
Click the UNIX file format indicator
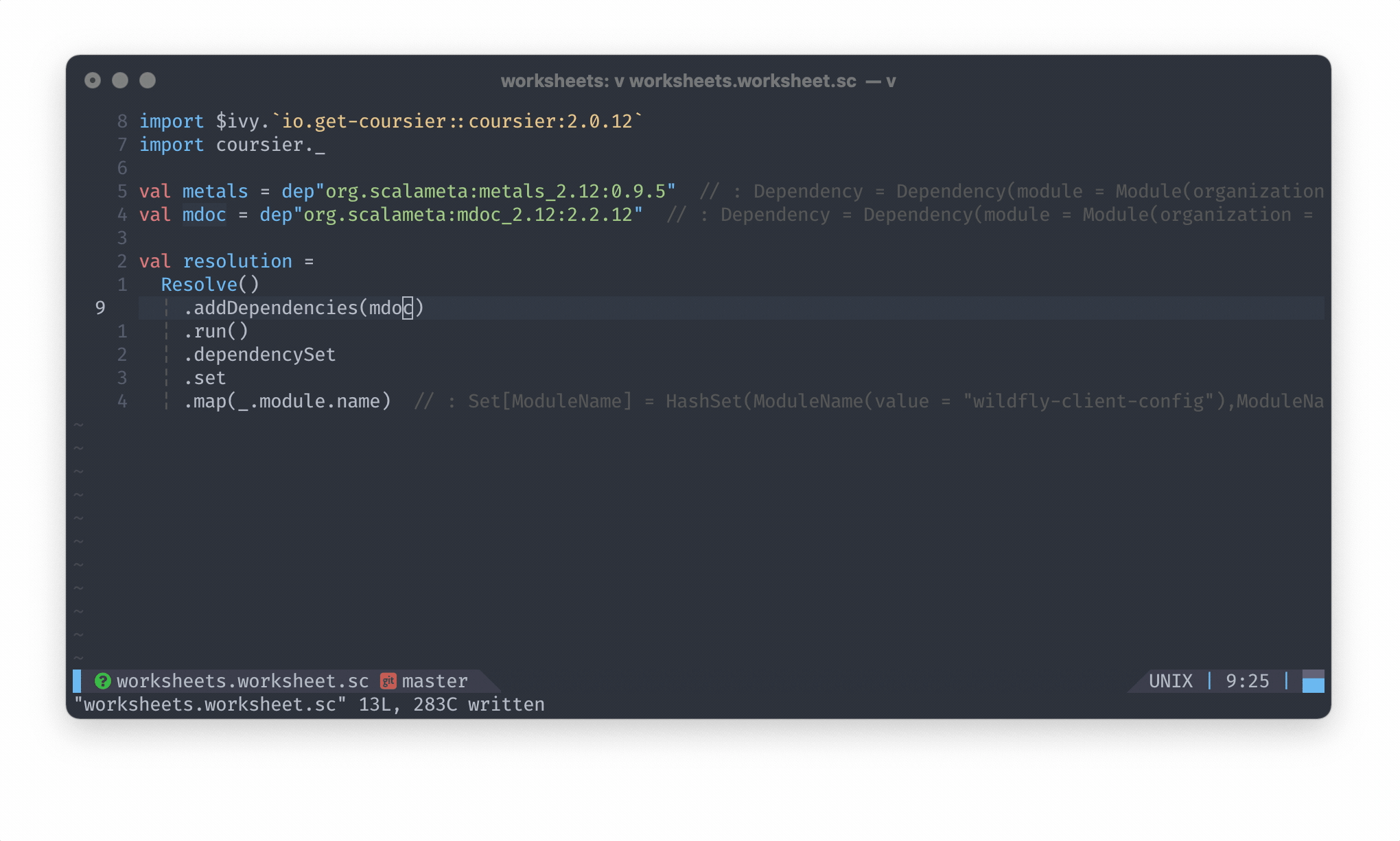[x=1170, y=680]
